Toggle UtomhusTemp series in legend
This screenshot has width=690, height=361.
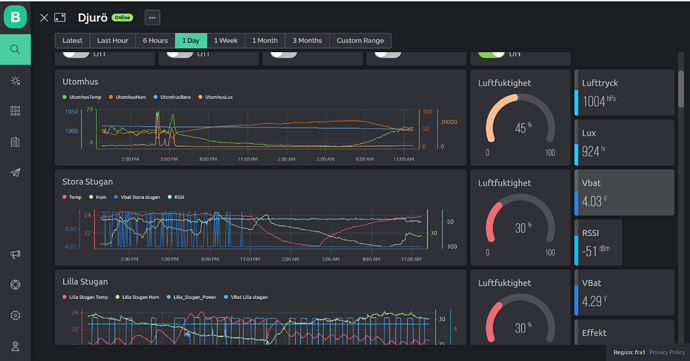tap(82, 97)
